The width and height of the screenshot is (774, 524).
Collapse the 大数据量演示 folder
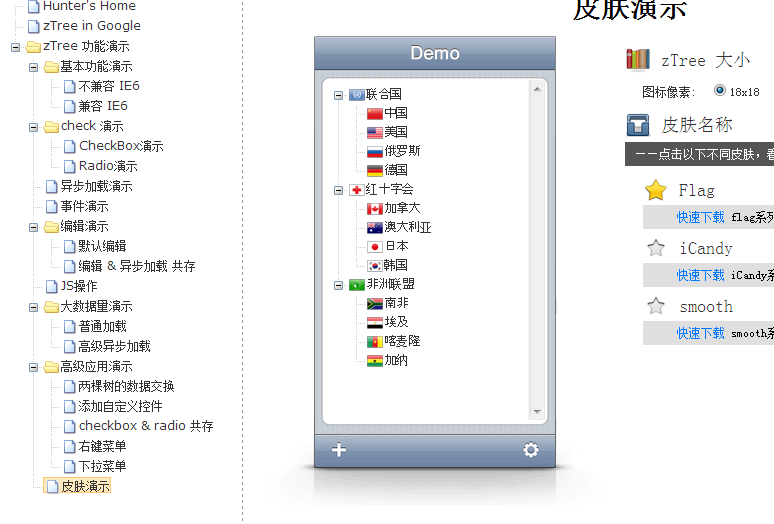pos(33,307)
